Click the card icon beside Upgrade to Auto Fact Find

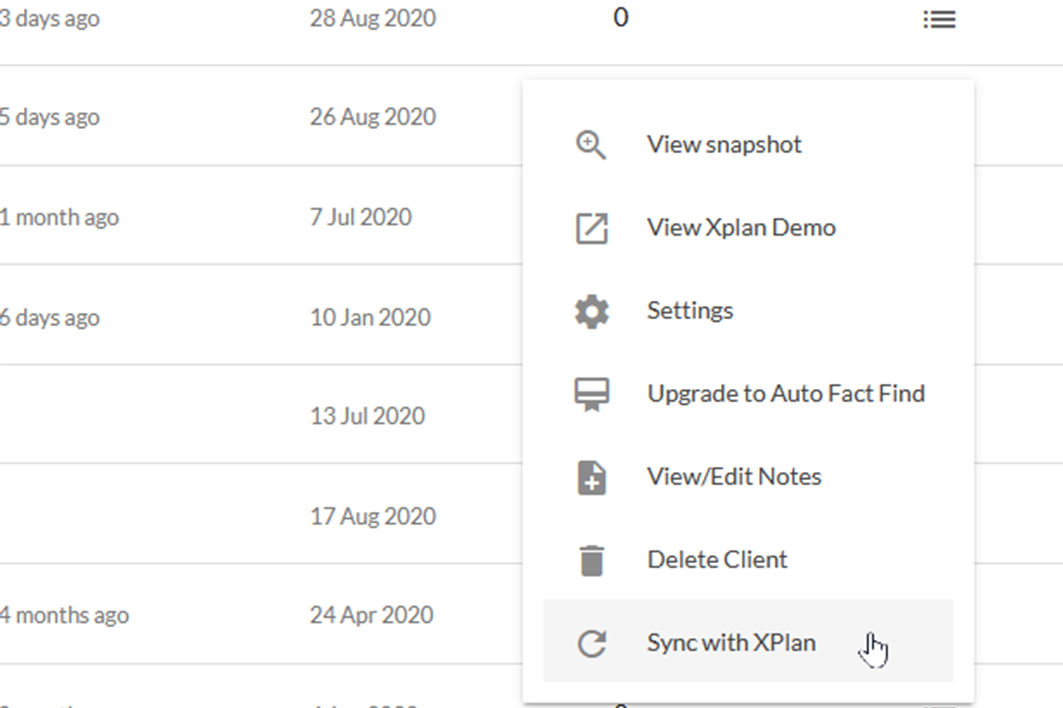point(592,395)
